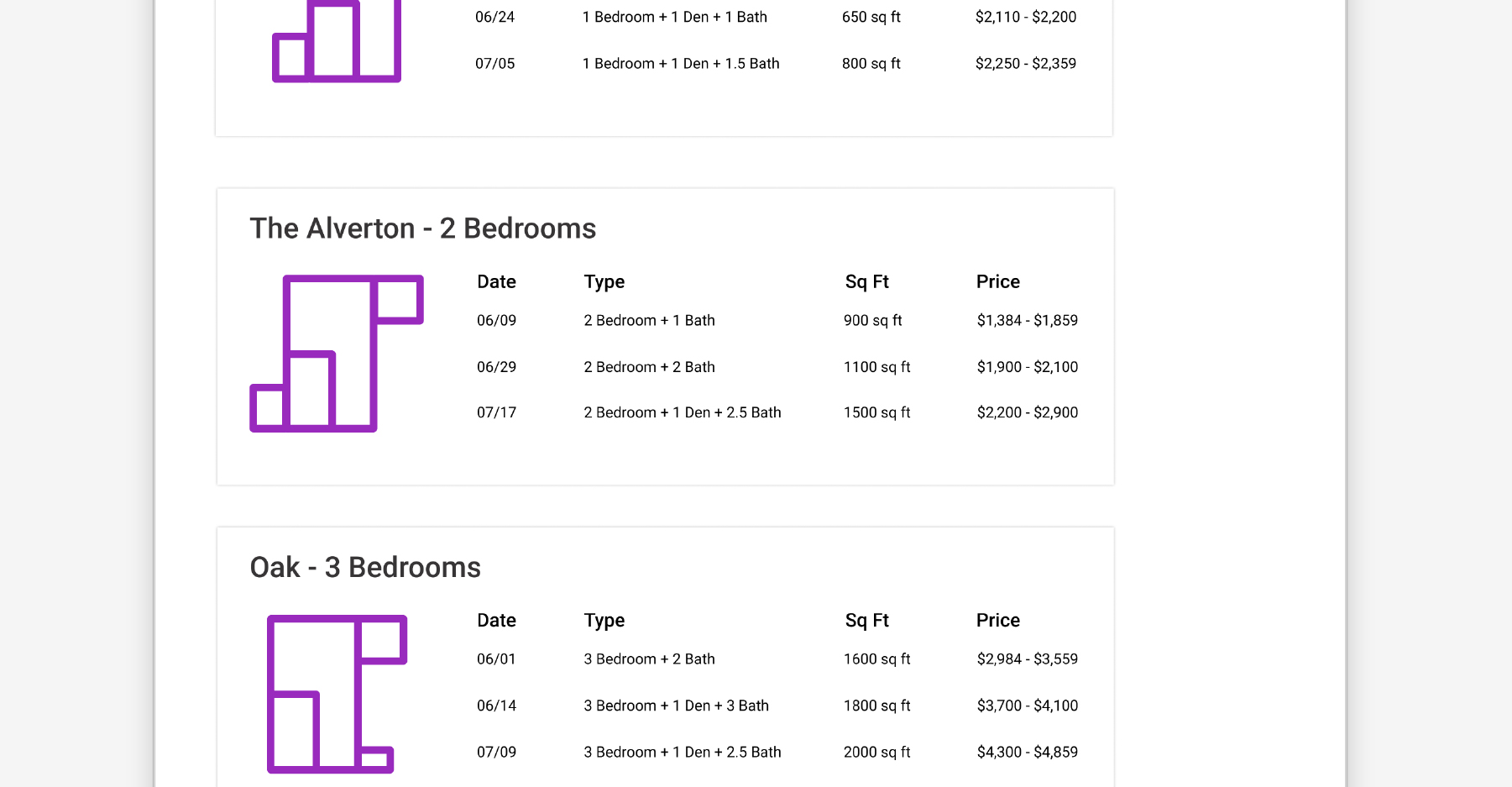Click the 1500 sq ft value
Screen dimensions: 1512x787
coord(876,412)
